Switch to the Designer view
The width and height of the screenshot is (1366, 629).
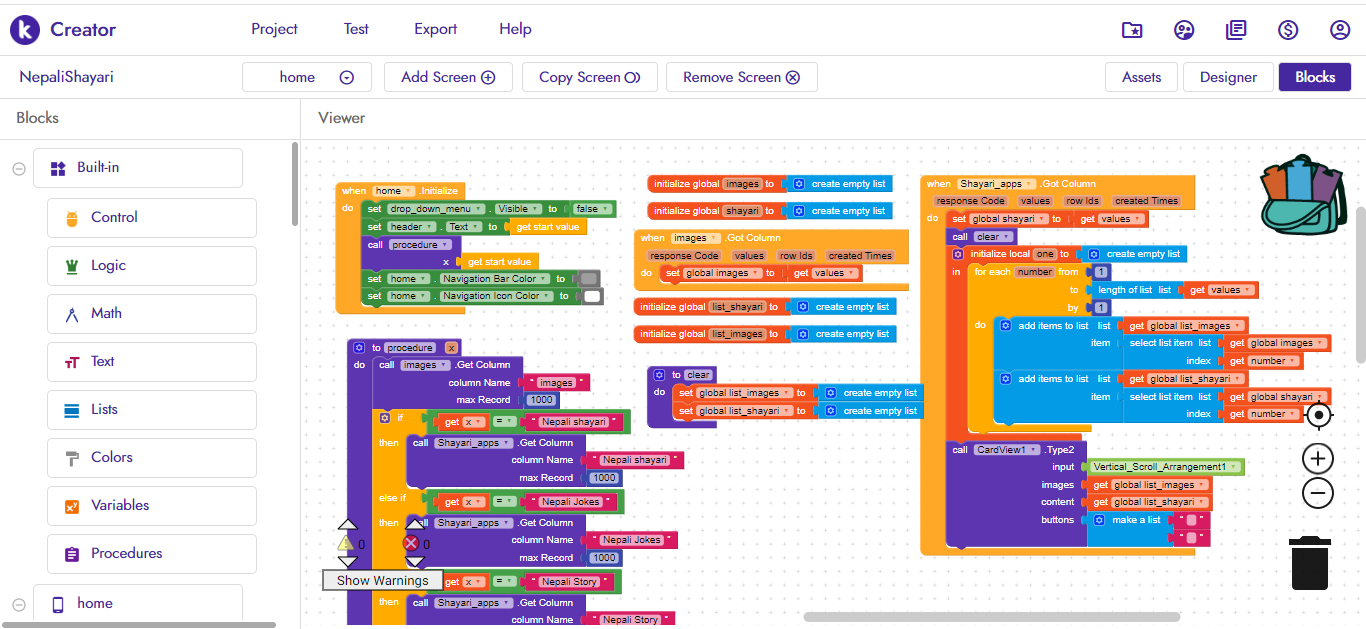(x=1228, y=77)
